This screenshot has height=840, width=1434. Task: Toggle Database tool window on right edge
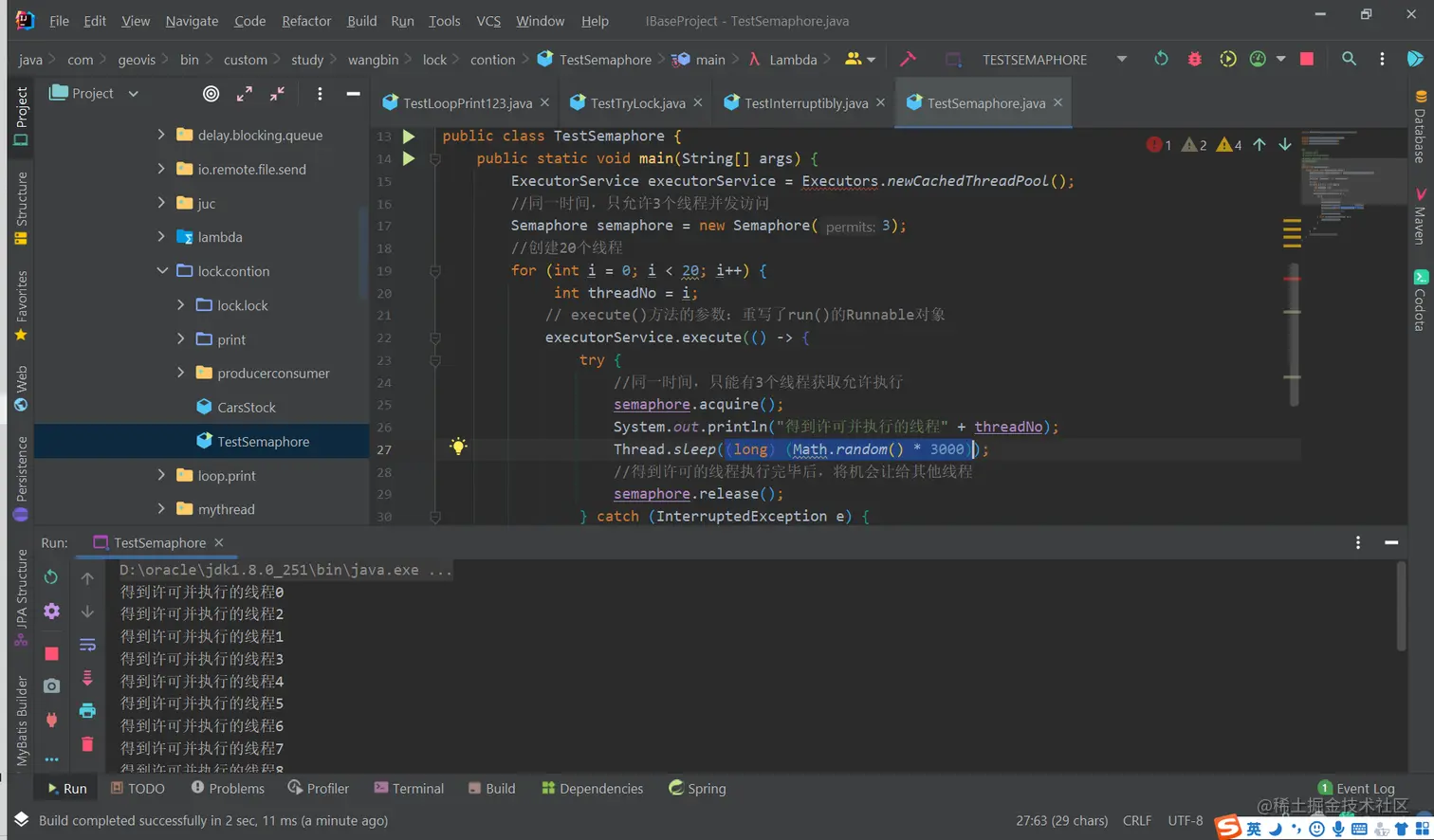point(1420,127)
